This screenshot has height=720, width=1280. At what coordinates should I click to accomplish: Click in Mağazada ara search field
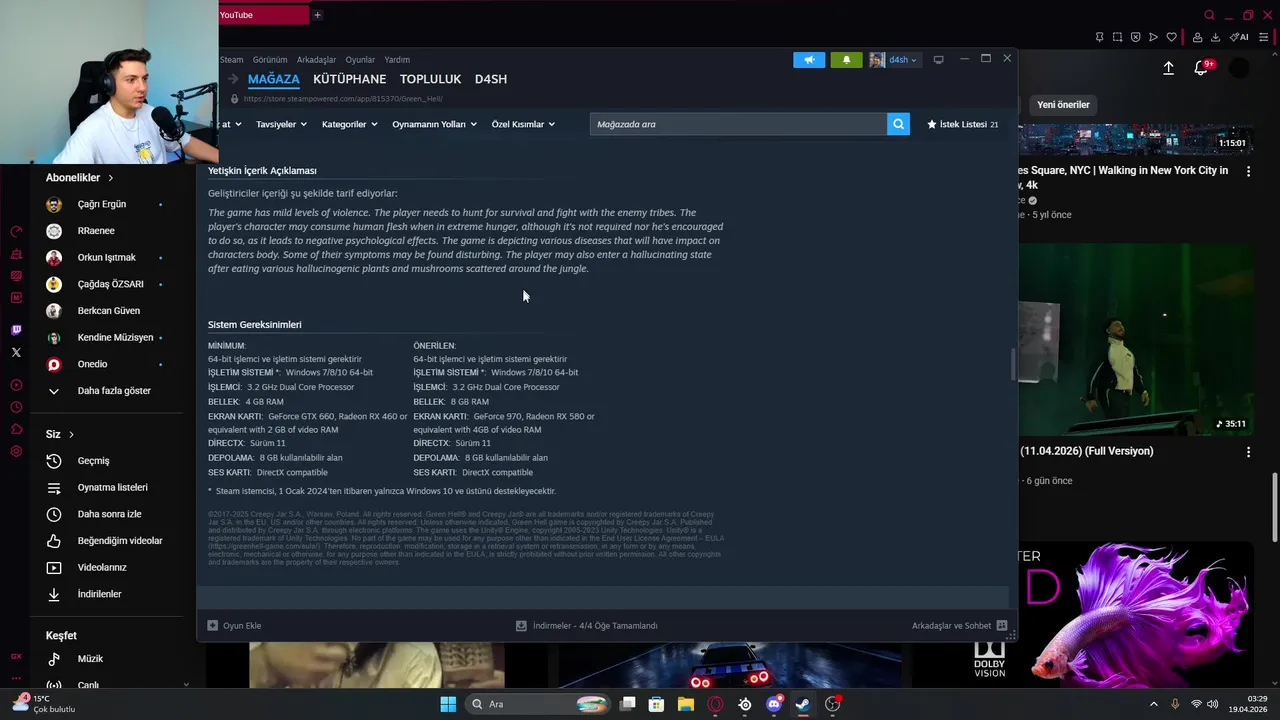pos(738,124)
